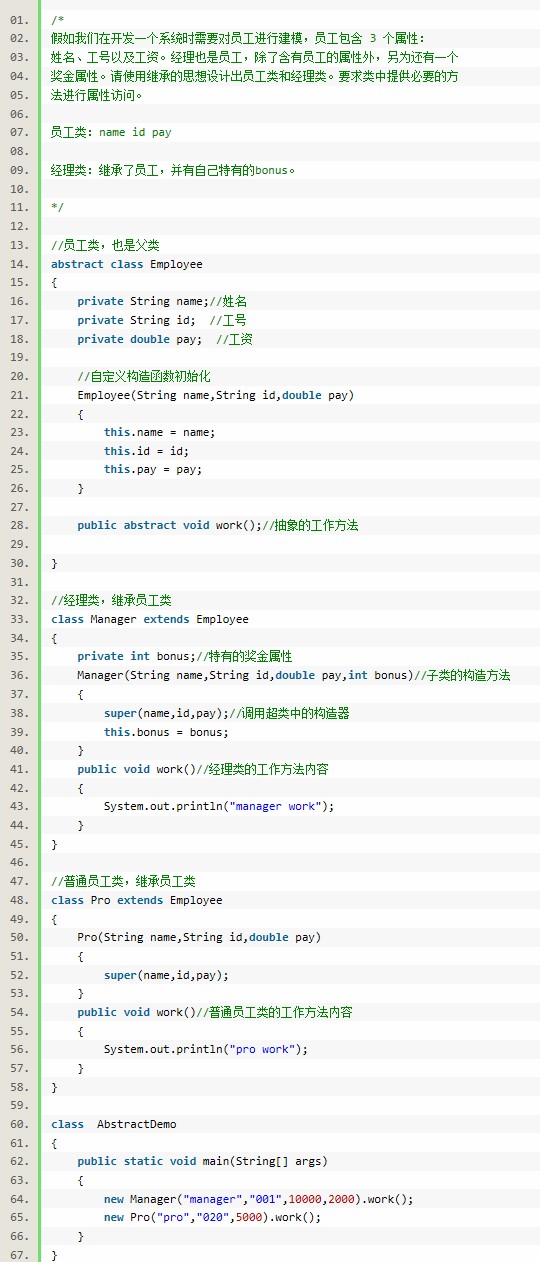Click line number 60.
Image resolution: width=540 pixels, height=1262 pixels.
click(x=19, y=1124)
